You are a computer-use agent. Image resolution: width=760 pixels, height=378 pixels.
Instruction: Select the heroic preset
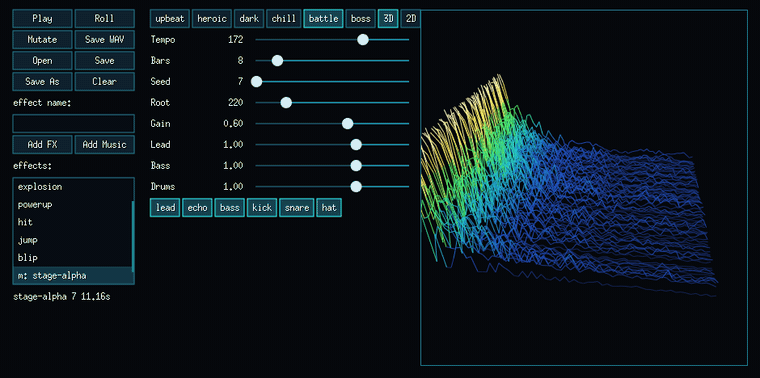tap(212, 19)
